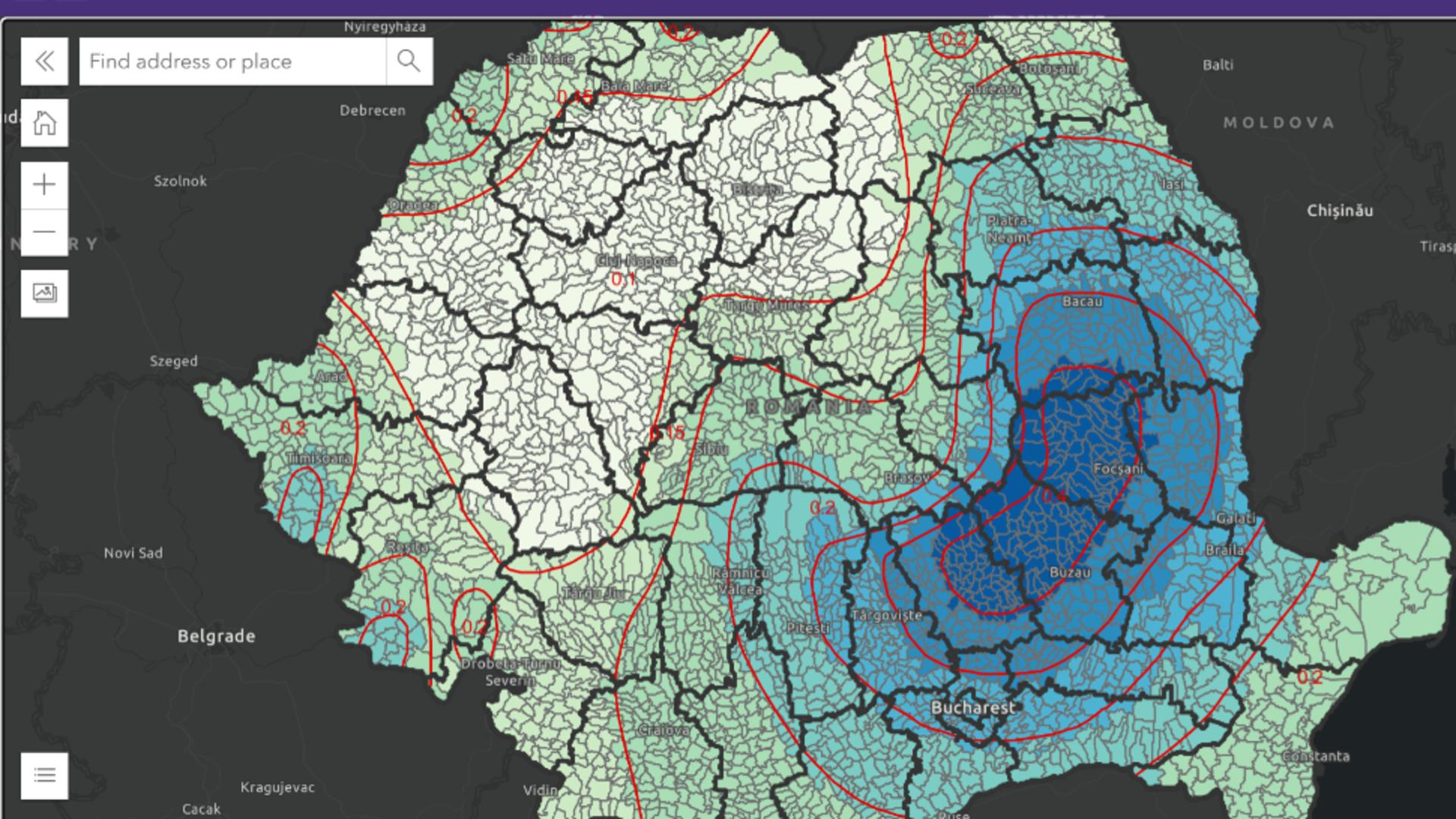Click the Novi Sad city label
1456x819 pixels.
(x=133, y=553)
